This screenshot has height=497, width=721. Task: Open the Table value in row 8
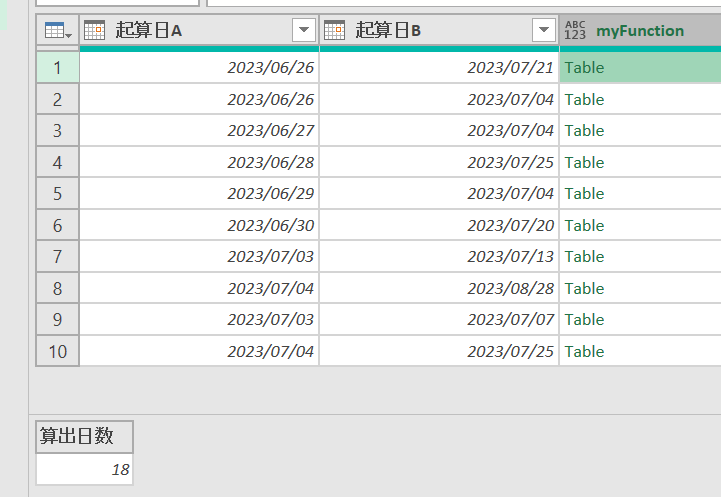tap(585, 288)
